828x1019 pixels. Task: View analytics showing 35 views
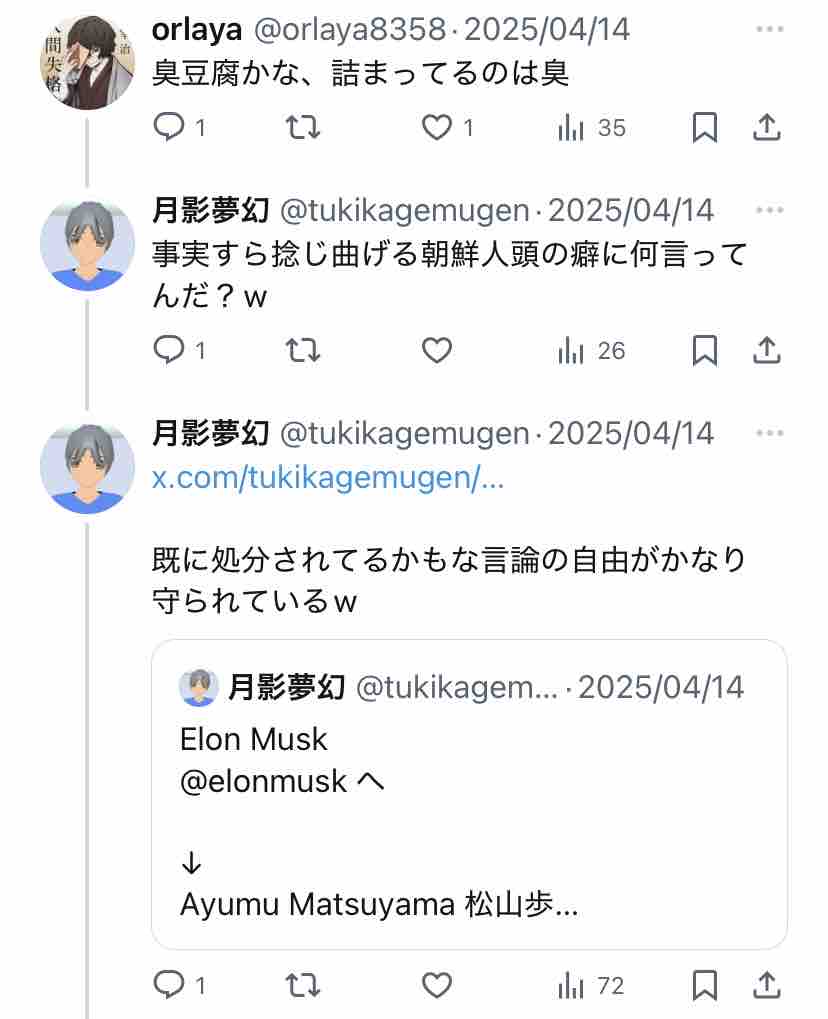point(591,128)
